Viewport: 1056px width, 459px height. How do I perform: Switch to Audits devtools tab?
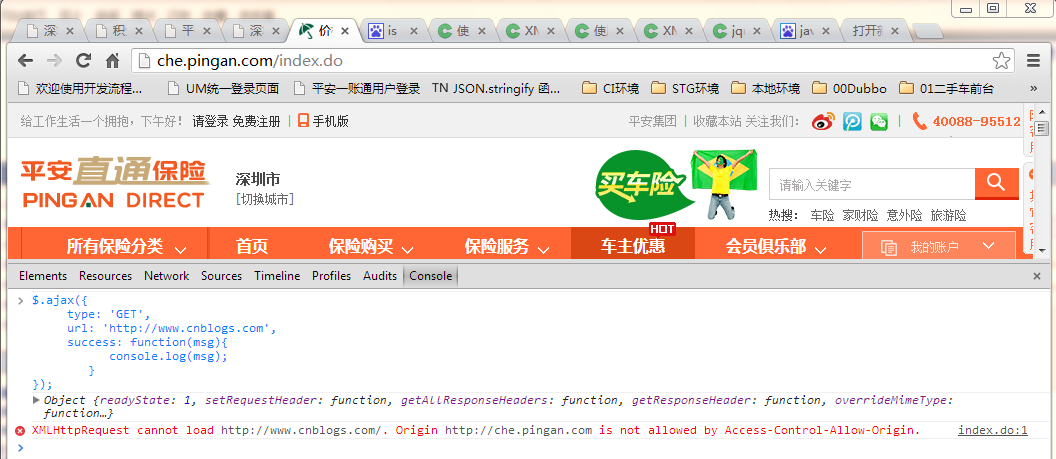pos(380,276)
